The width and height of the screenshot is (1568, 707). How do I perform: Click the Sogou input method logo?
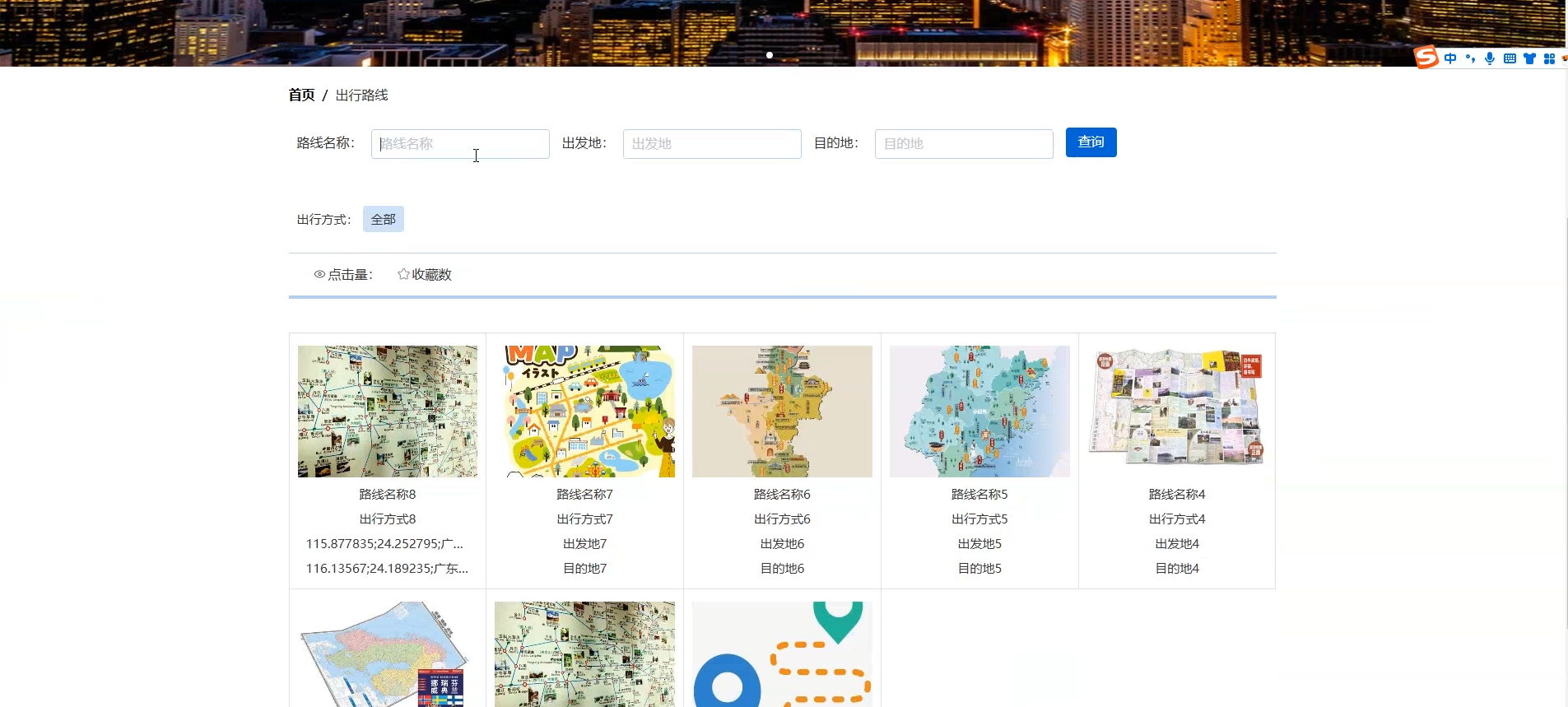coord(1426,58)
